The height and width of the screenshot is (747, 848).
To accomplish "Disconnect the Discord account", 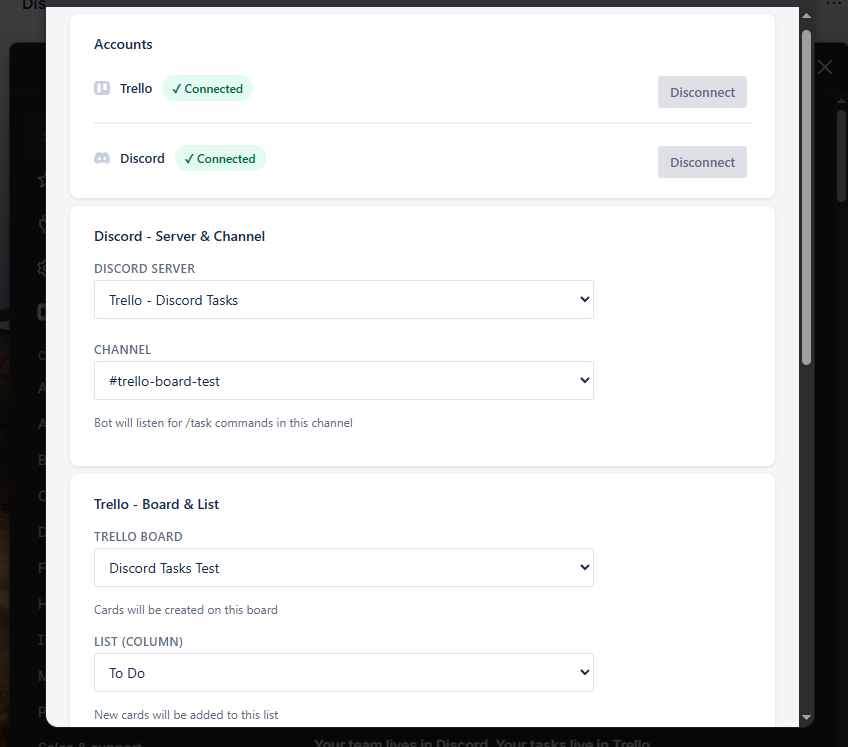I will [702, 161].
